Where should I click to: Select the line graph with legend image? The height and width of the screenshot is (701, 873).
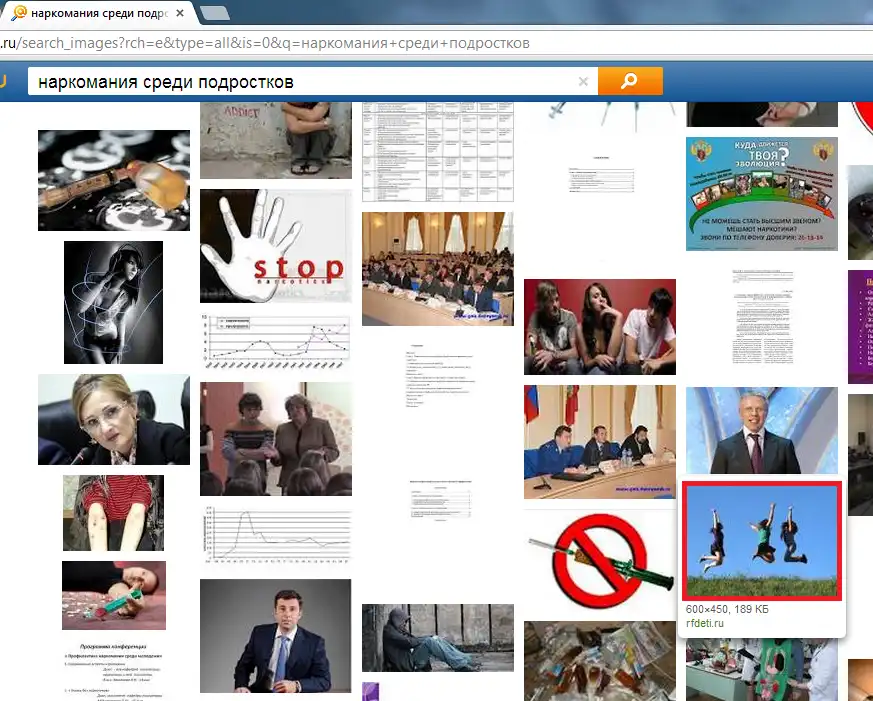[275, 342]
